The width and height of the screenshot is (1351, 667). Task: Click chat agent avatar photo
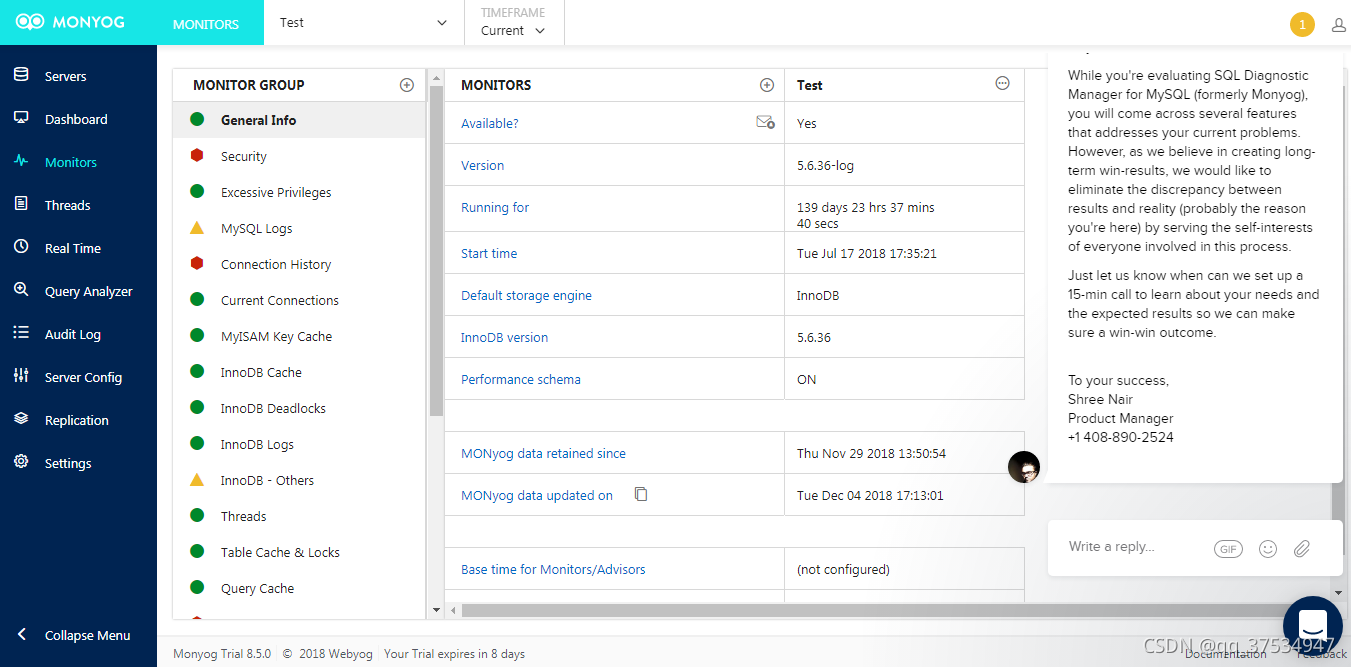coord(1024,467)
